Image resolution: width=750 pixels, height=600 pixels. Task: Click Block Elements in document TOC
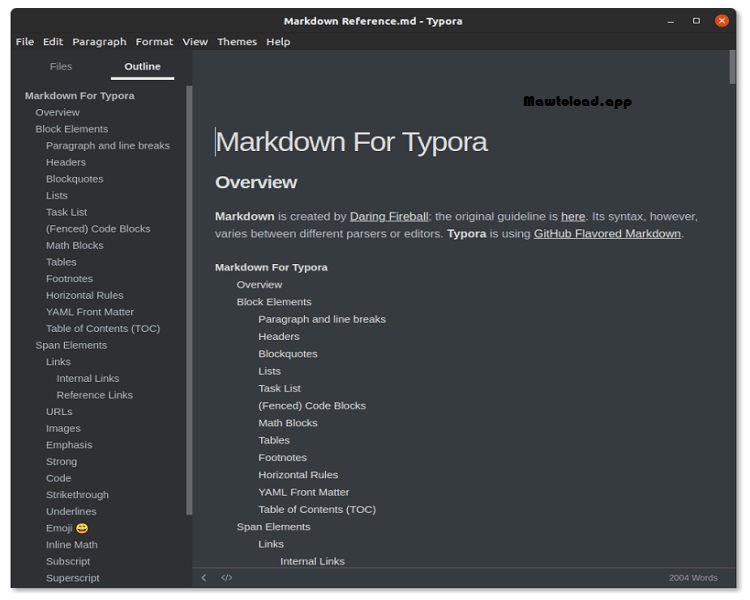[274, 302]
